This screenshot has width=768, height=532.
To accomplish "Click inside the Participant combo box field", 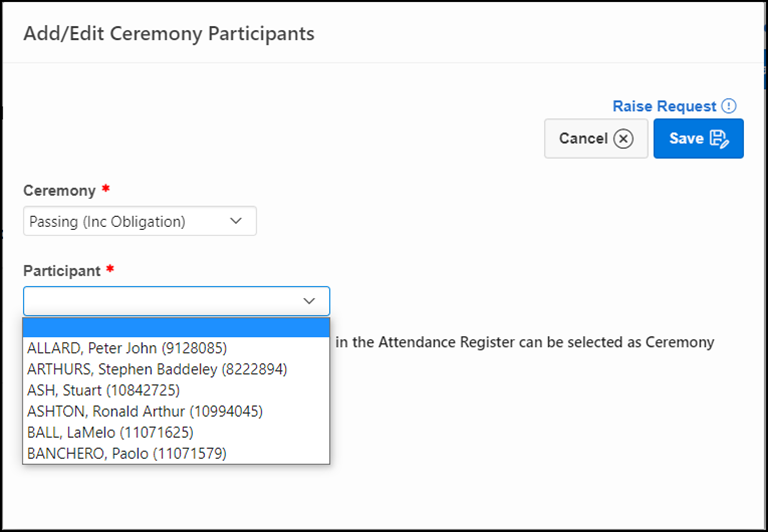I will 160,301.
